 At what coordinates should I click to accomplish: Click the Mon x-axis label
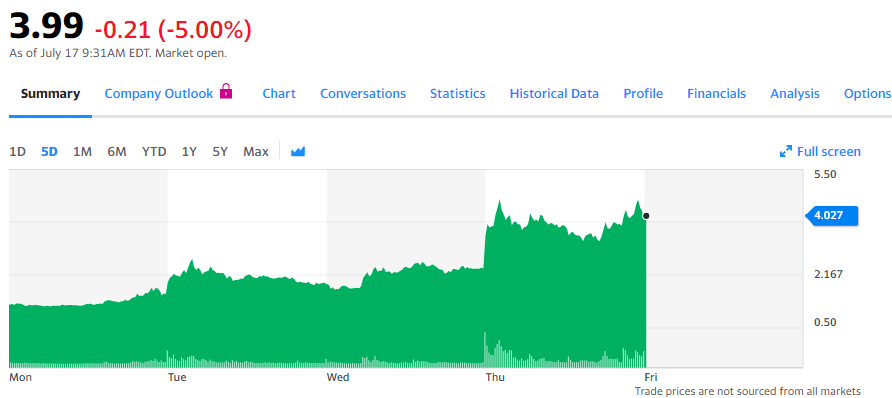pyautogui.click(x=20, y=378)
